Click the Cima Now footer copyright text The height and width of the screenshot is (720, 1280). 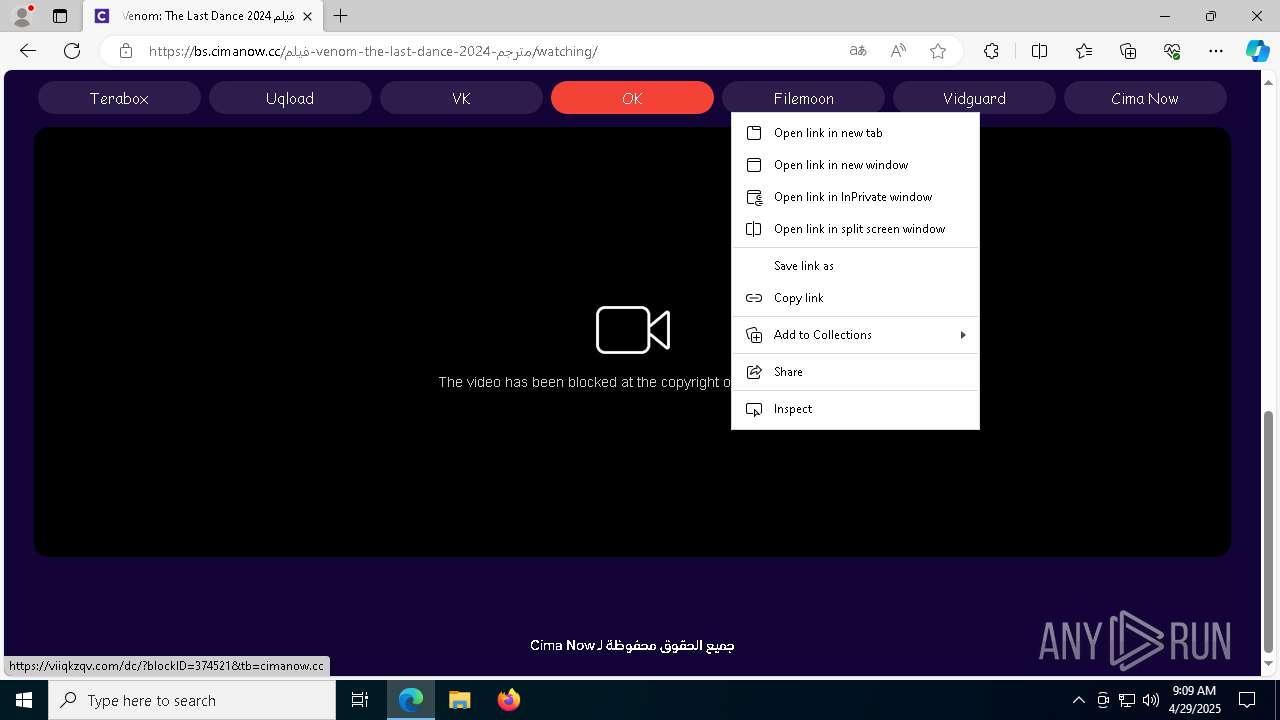coord(632,646)
